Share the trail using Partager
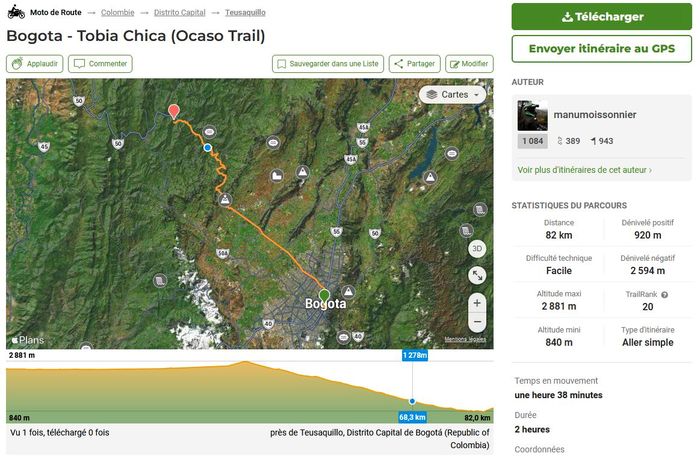This screenshot has height=459, width=700. click(414, 64)
